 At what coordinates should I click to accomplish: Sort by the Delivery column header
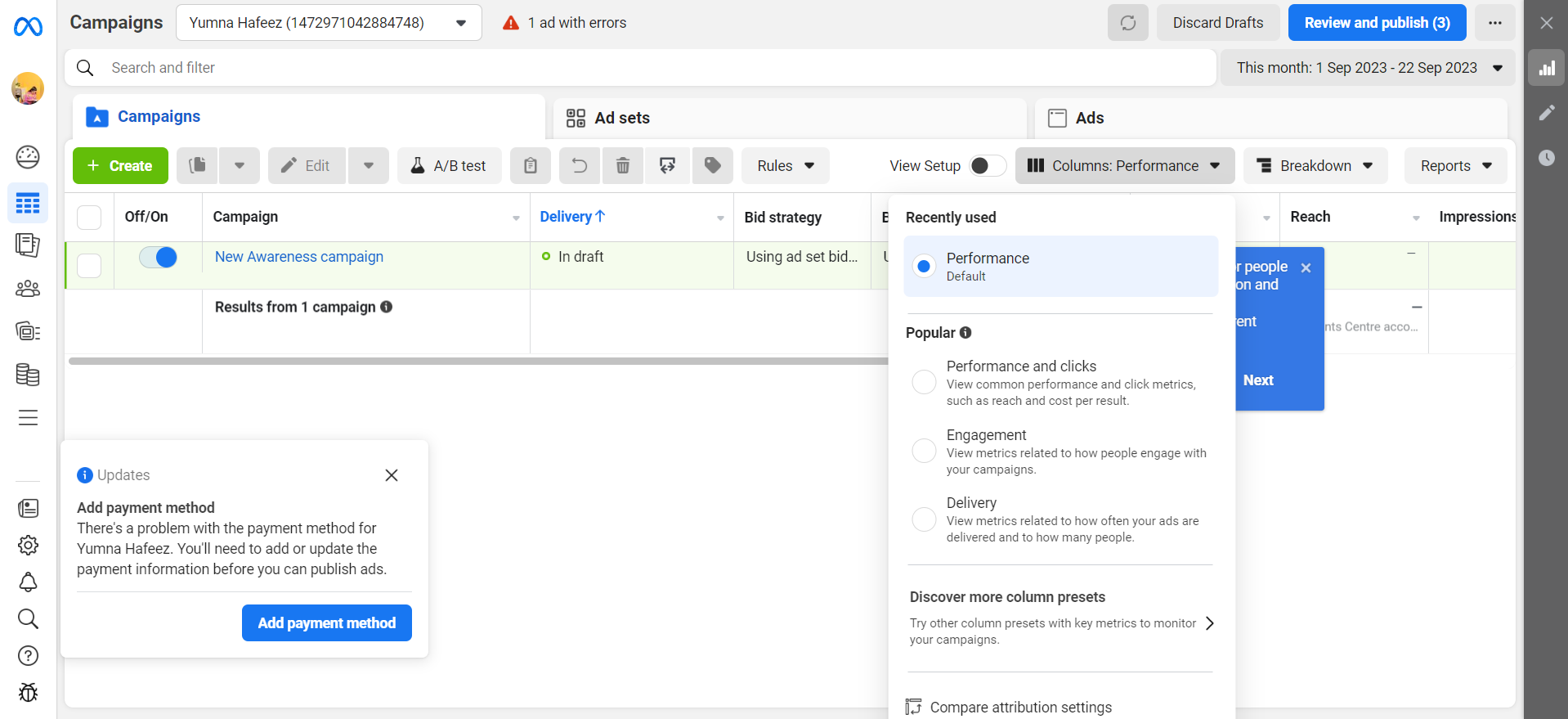tap(572, 217)
